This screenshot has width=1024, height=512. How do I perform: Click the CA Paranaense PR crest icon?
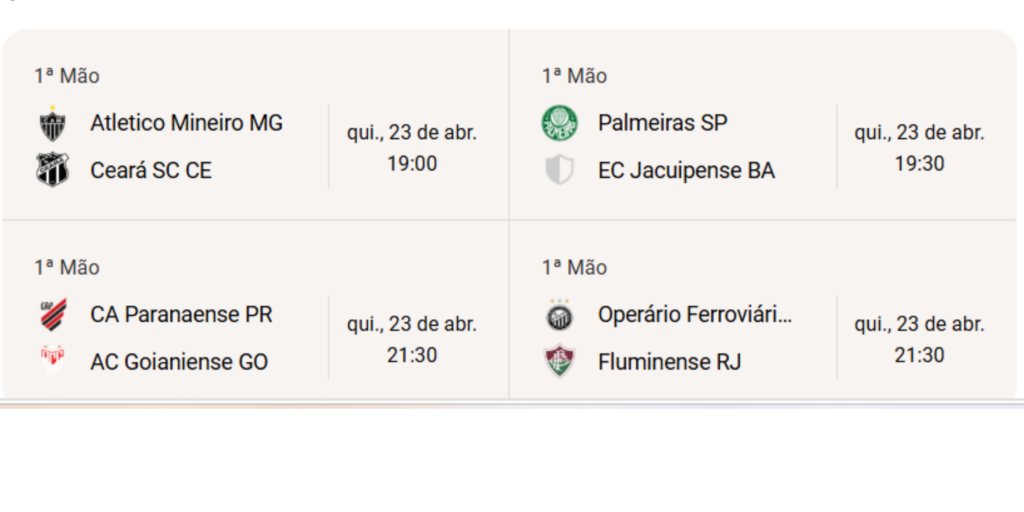click(x=52, y=314)
